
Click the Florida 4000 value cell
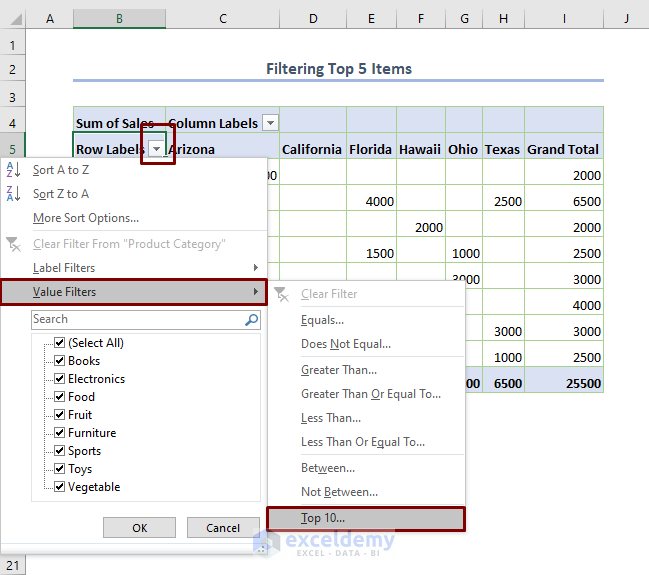click(371, 198)
